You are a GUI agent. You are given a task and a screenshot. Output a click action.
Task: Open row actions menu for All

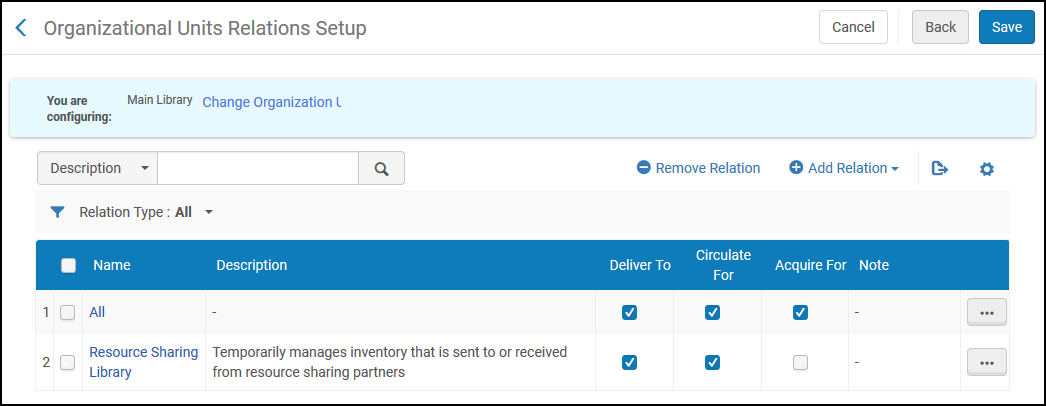point(986,312)
